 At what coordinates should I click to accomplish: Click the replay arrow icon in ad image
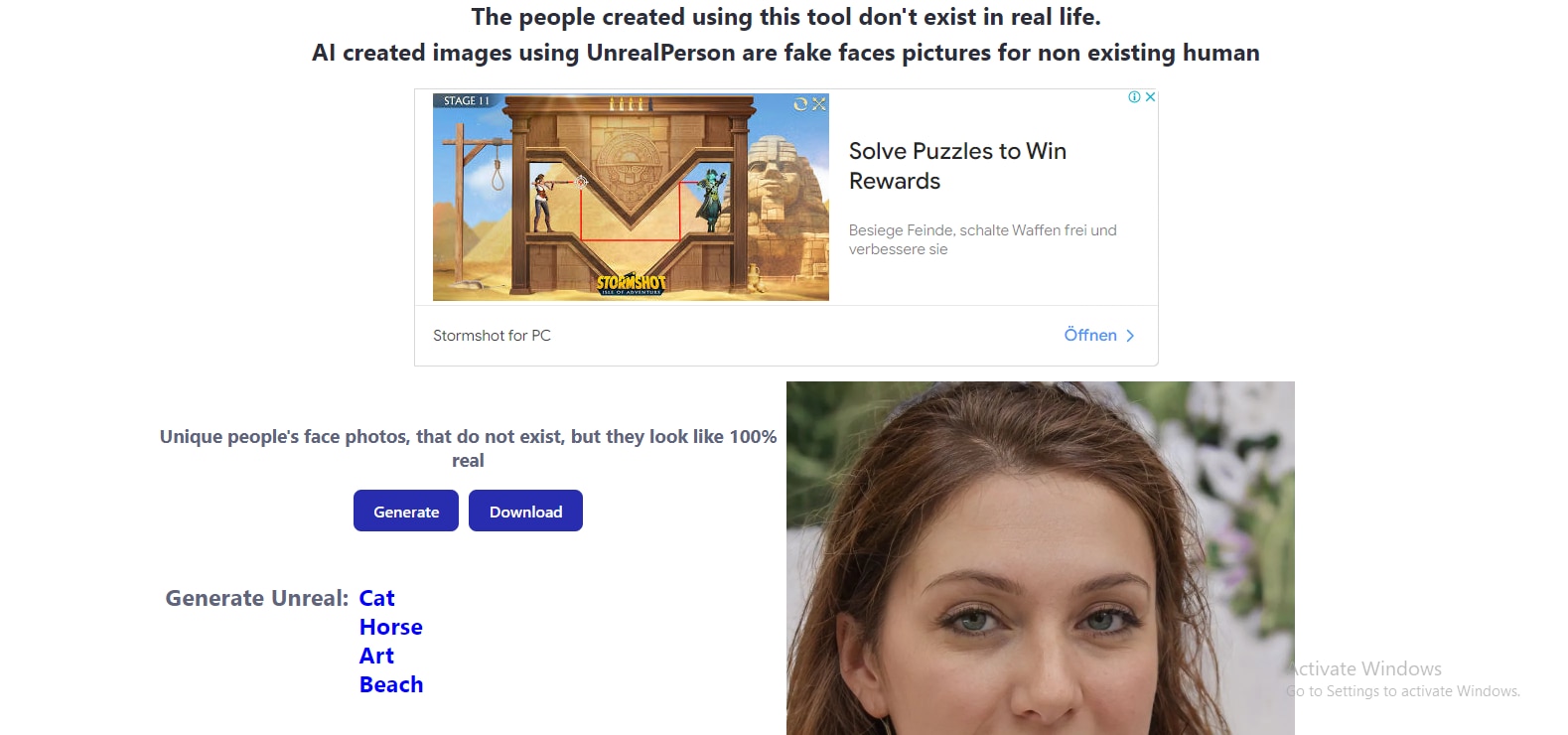click(x=800, y=103)
